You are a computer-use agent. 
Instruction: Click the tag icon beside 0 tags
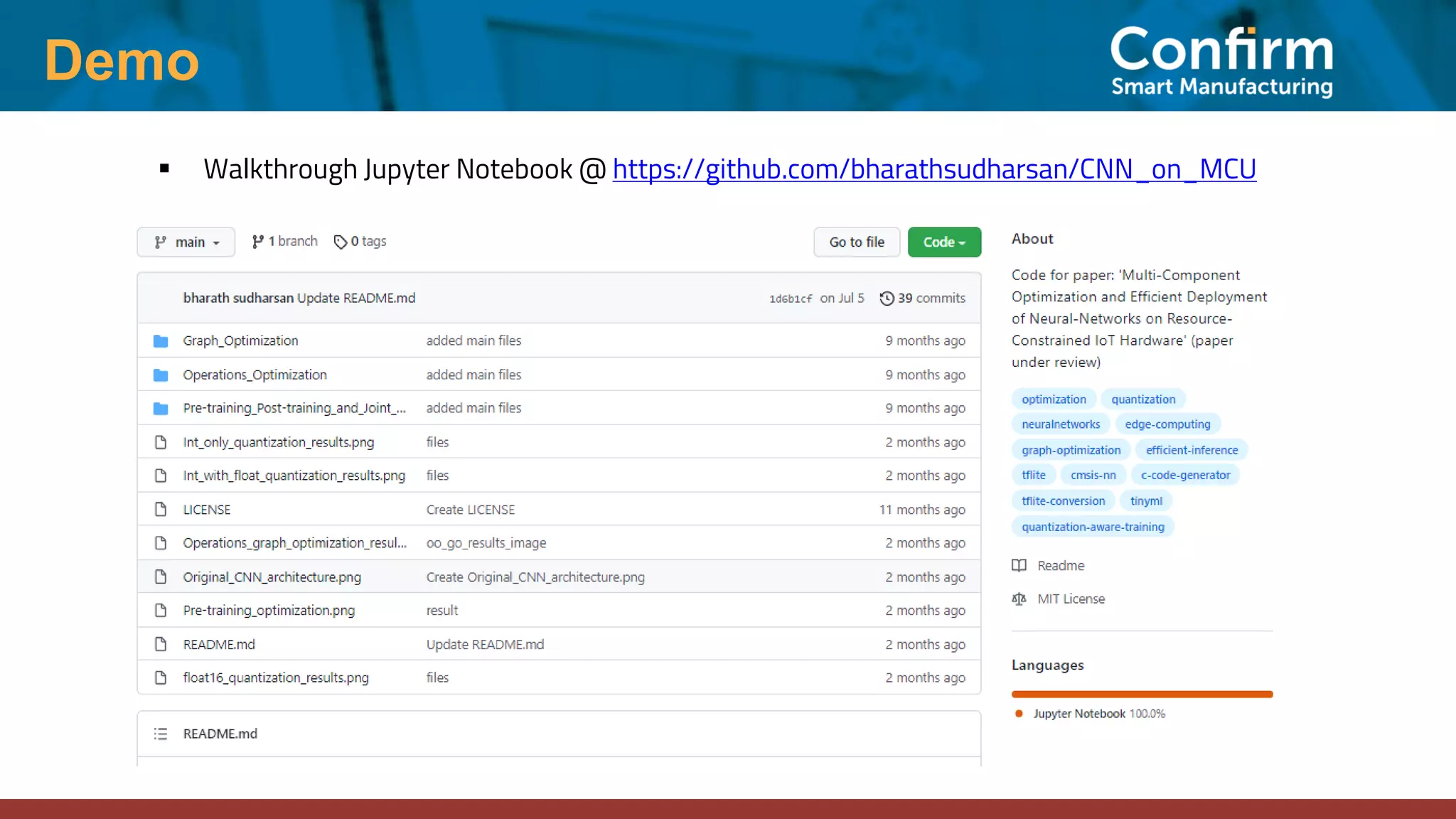[340, 242]
